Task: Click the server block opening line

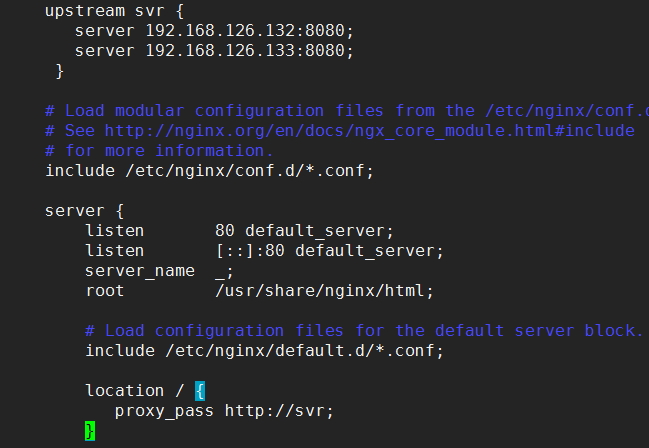Action: 84,211
